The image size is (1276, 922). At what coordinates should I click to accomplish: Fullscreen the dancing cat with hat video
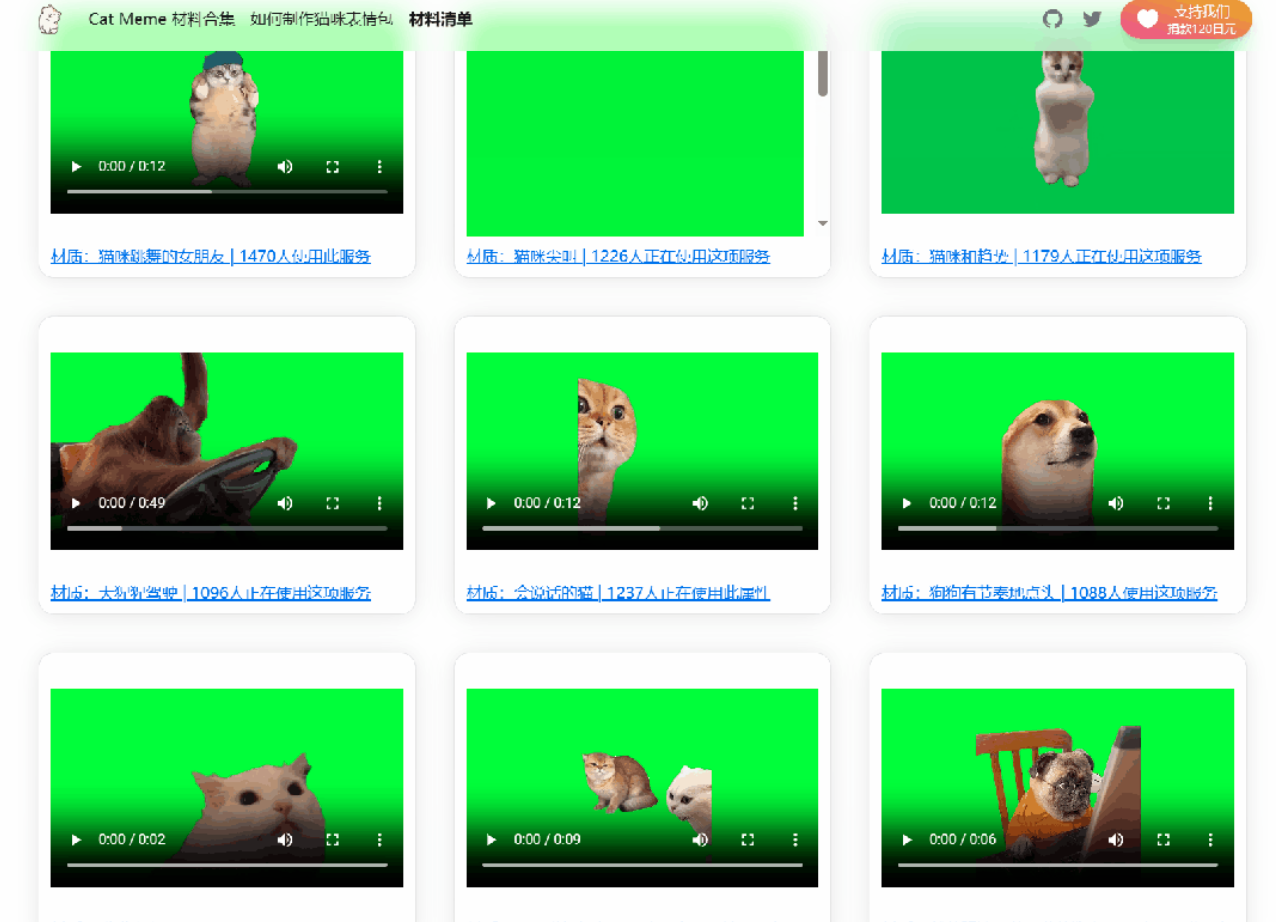[333, 167]
